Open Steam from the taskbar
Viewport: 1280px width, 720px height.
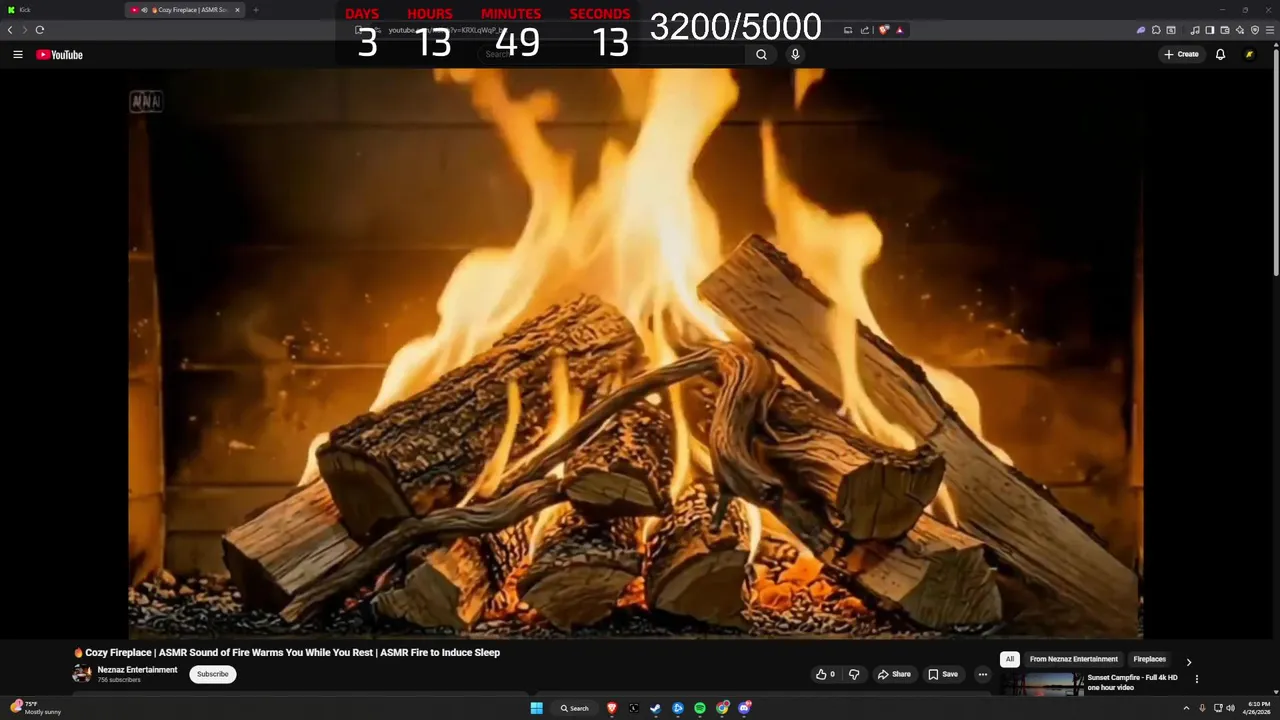(656, 708)
